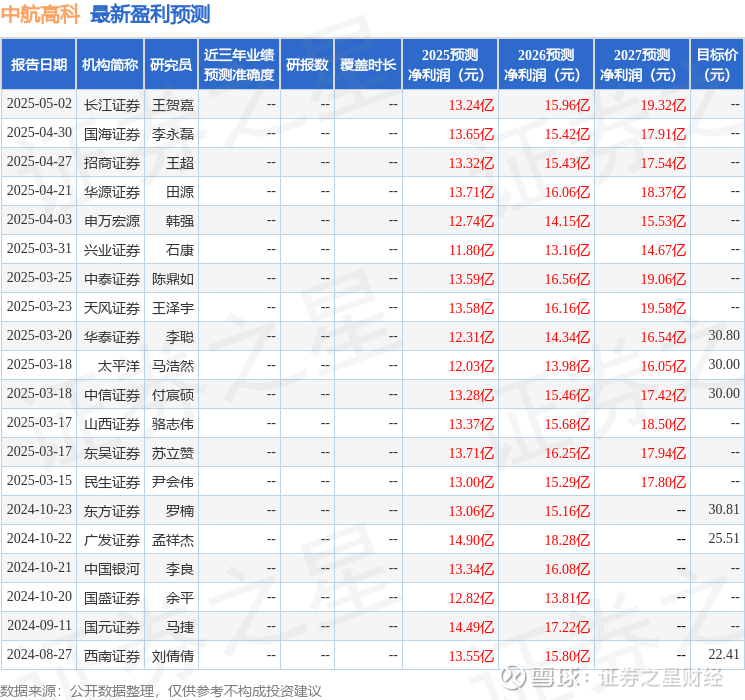Click analyst name 刘倩倩
This screenshot has height=700, width=745.
tap(173, 656)
